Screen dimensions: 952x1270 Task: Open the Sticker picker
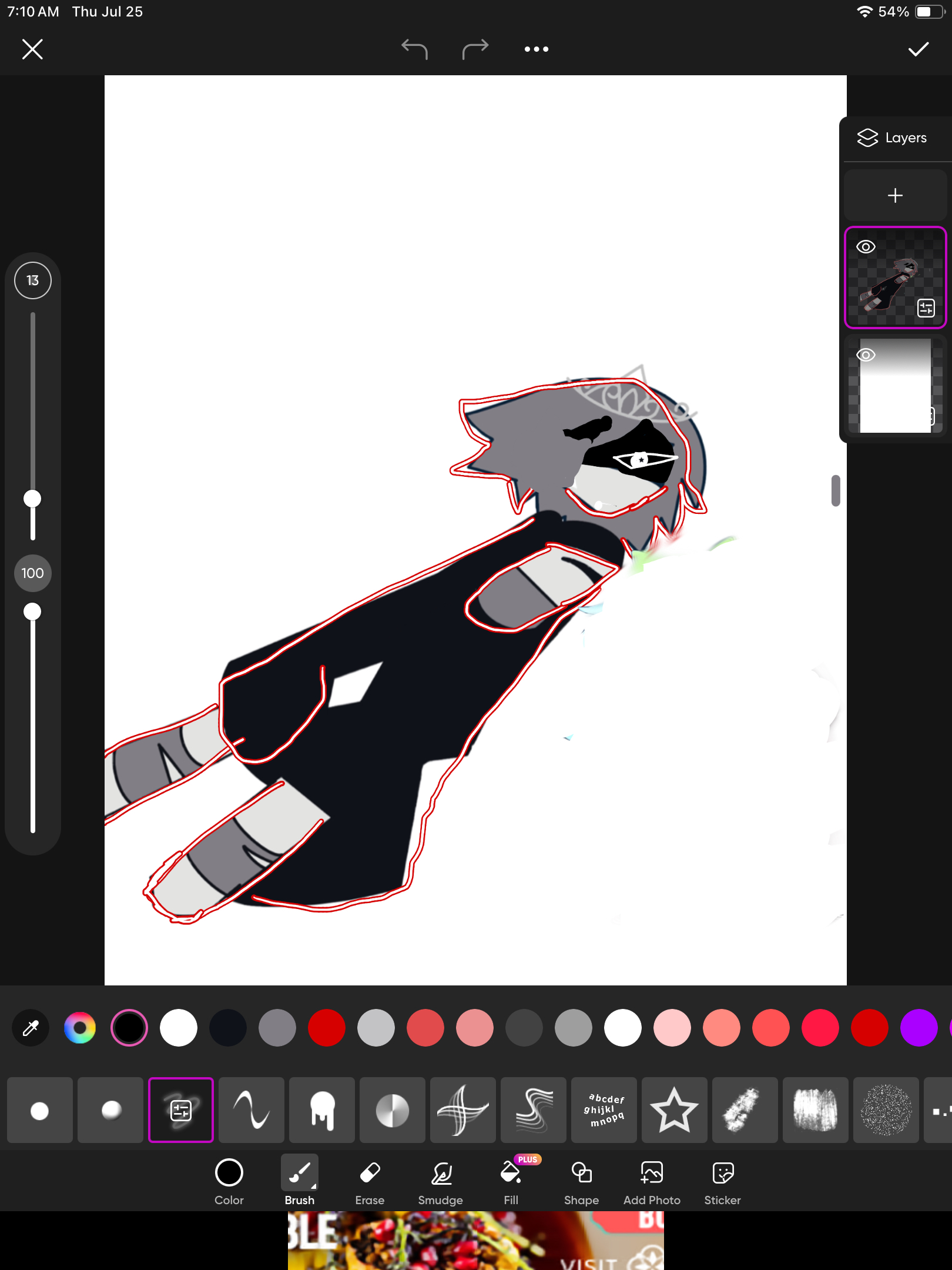[722, 1181]
